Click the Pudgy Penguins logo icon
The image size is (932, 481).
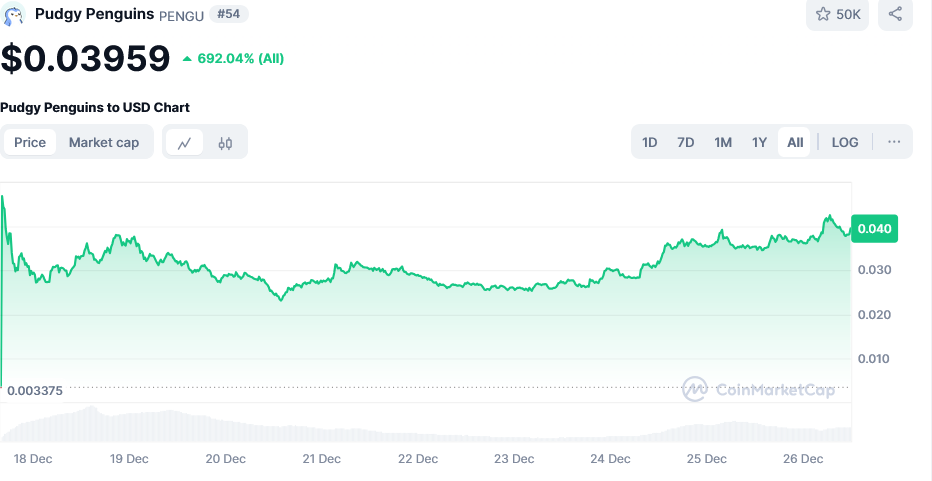tap(14, 14)
